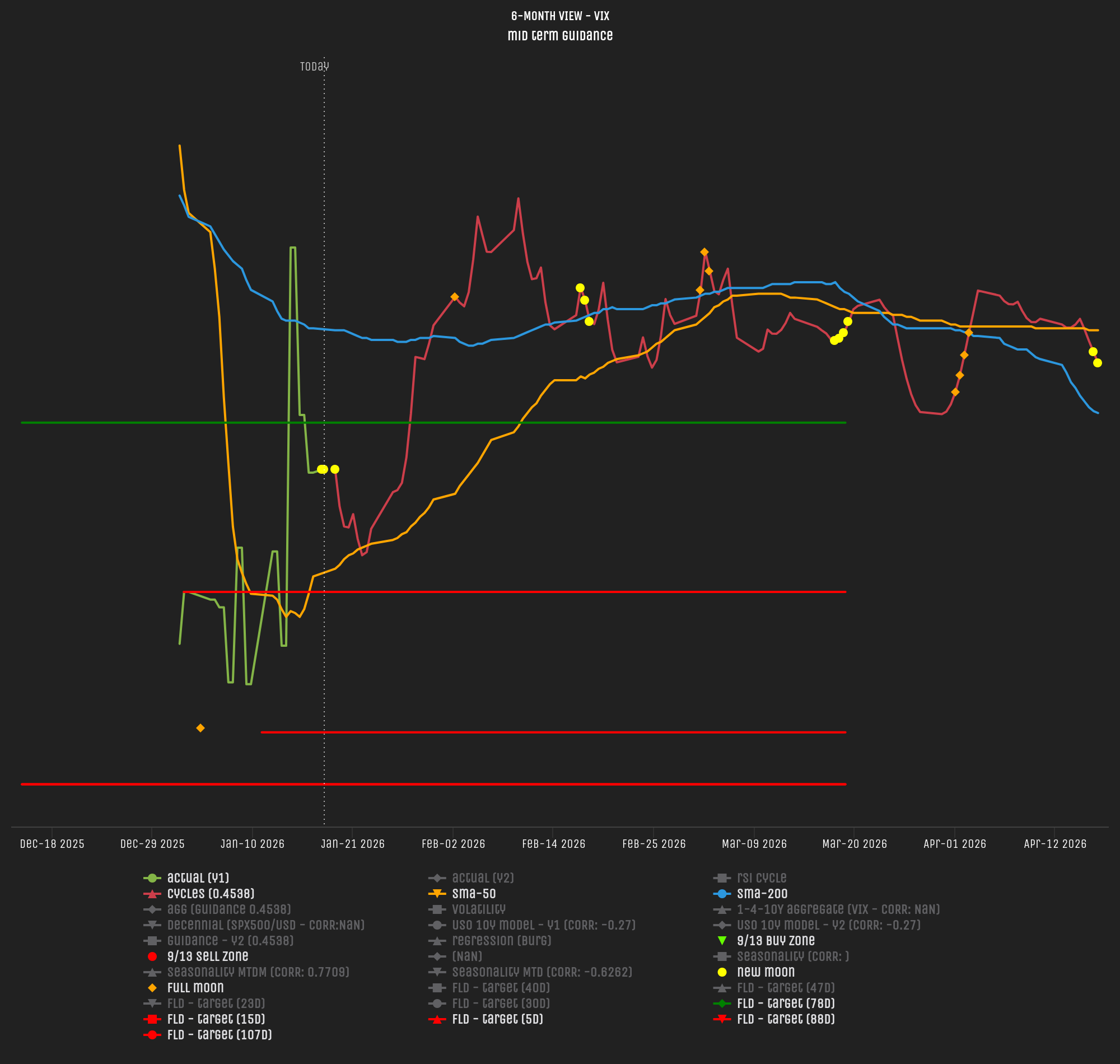Toggle the "regression (Burg)" legend entry
1120x1064 pixels.
tap(437, 940)
